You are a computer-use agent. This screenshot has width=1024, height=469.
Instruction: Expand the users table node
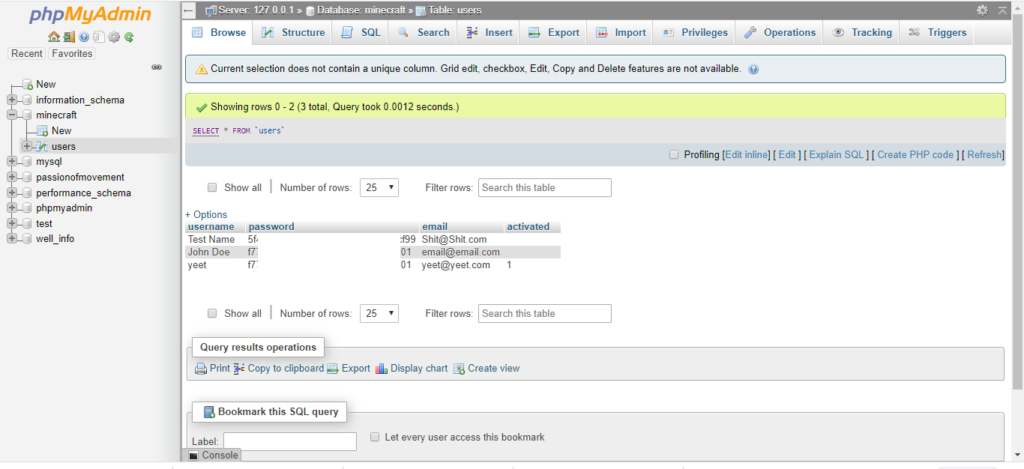click(27, 146)
